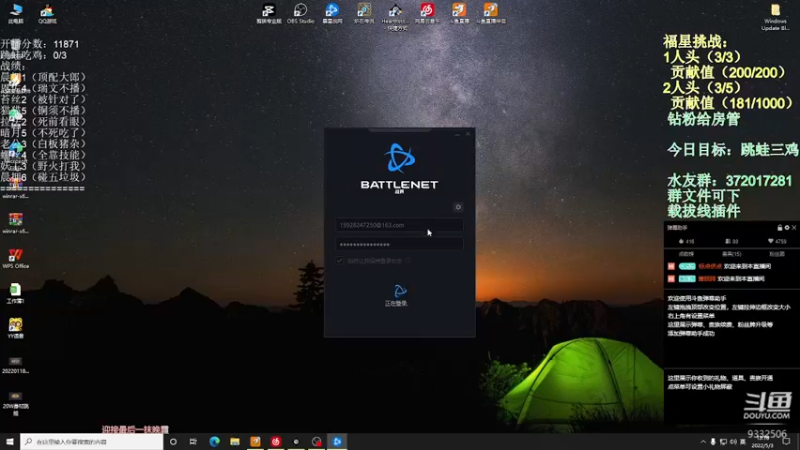Viewport: 800px width, 450px height.
Task: Open Microsoft Edge from the taskbar
Action: pyautogui.click(x=214, y=441)
